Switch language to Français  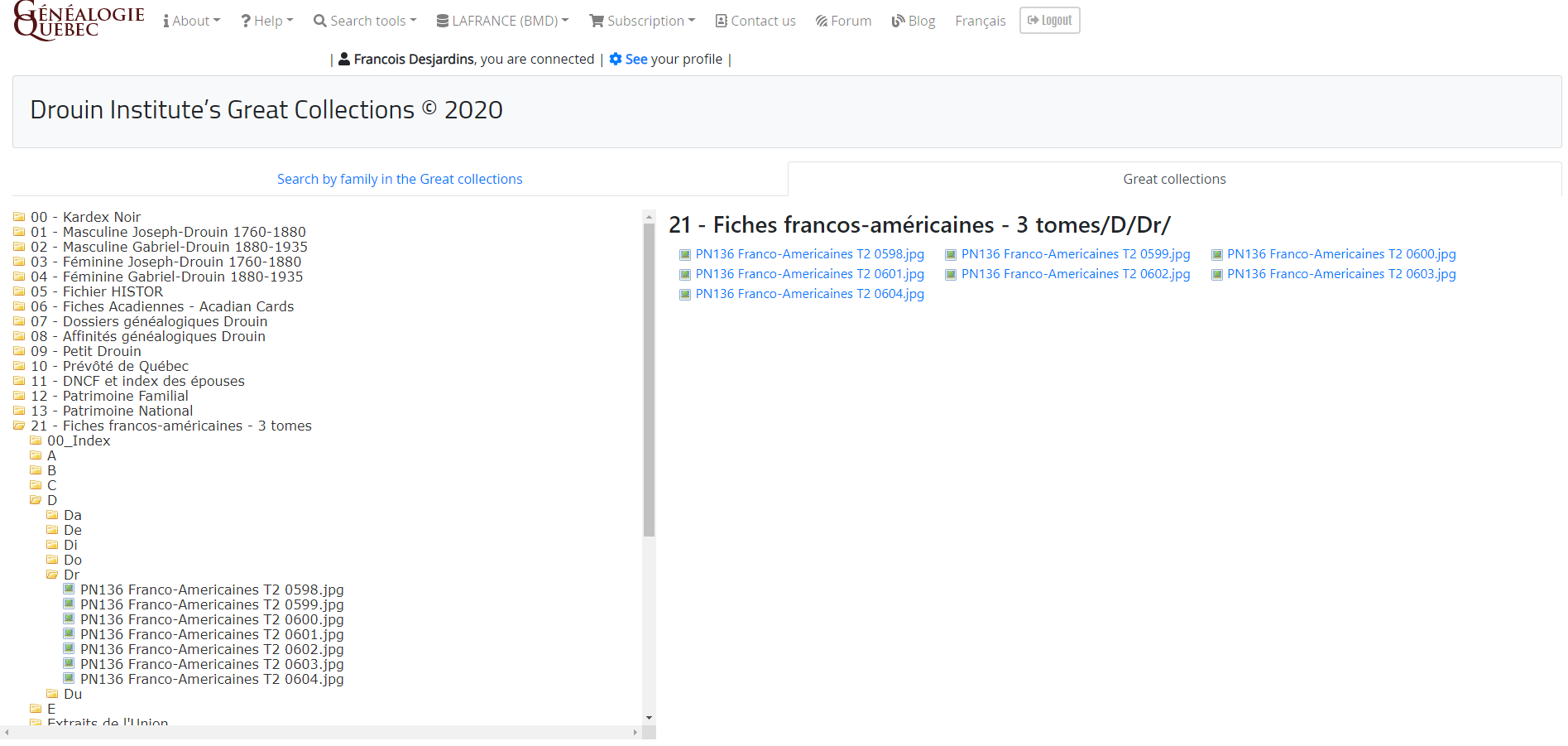[x=981, y=21]
